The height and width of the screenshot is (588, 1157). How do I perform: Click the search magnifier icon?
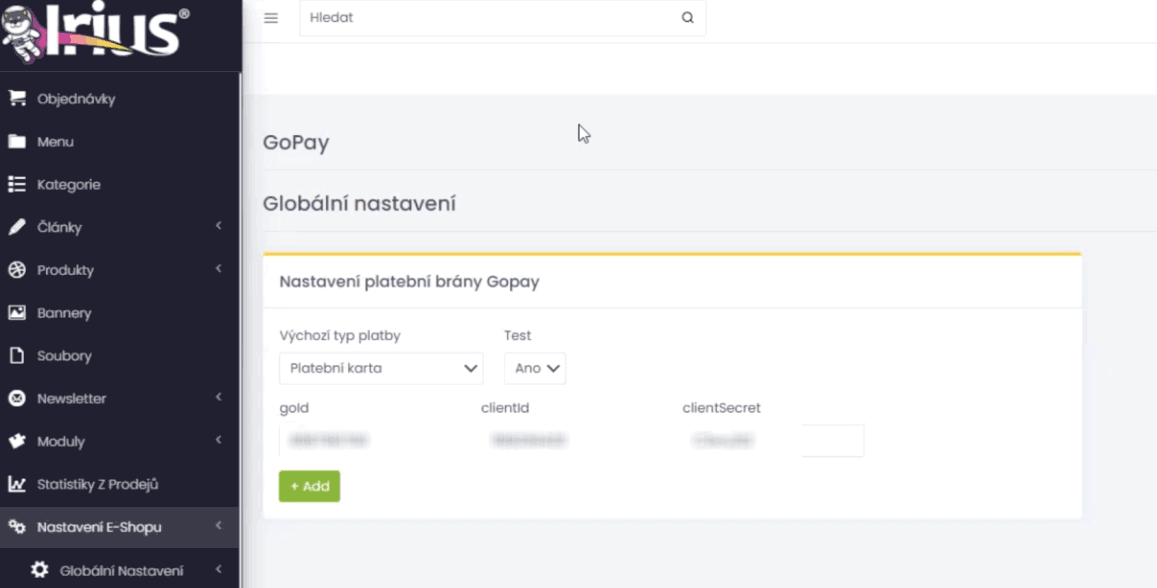click(x=687, y=18)
